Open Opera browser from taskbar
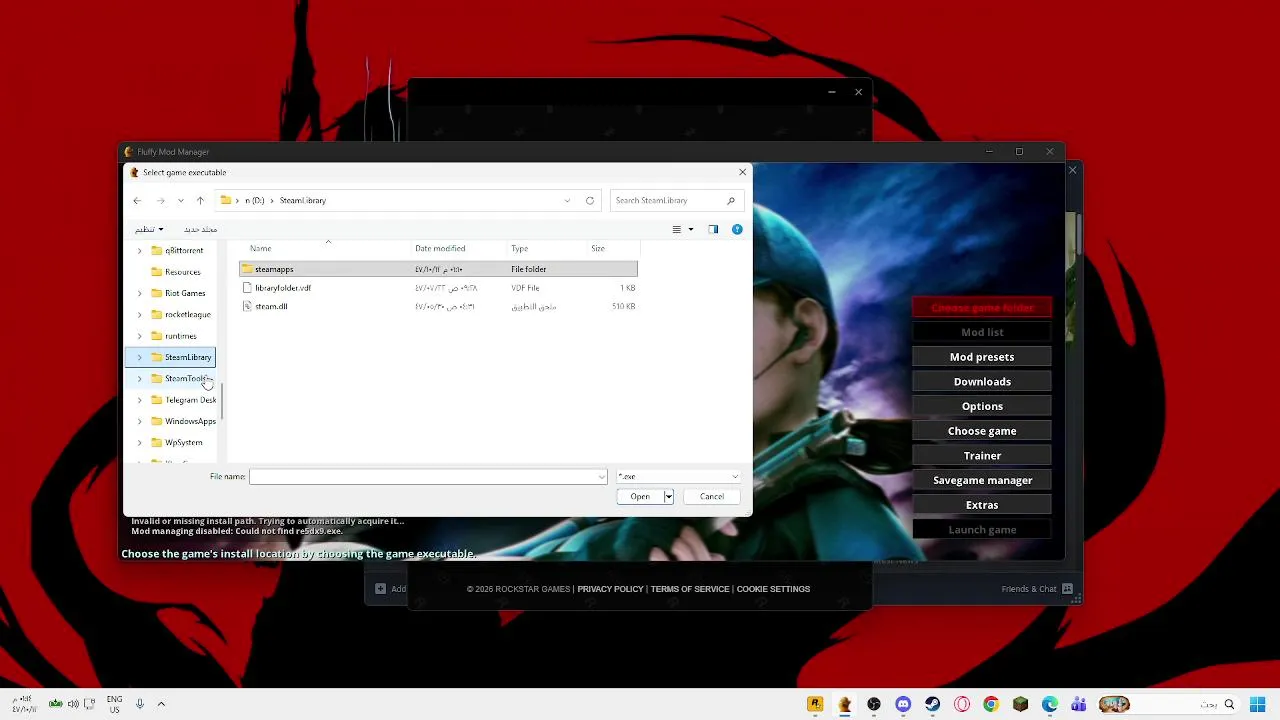Viewport: 1280px width, 720px height. coord(962,704)
